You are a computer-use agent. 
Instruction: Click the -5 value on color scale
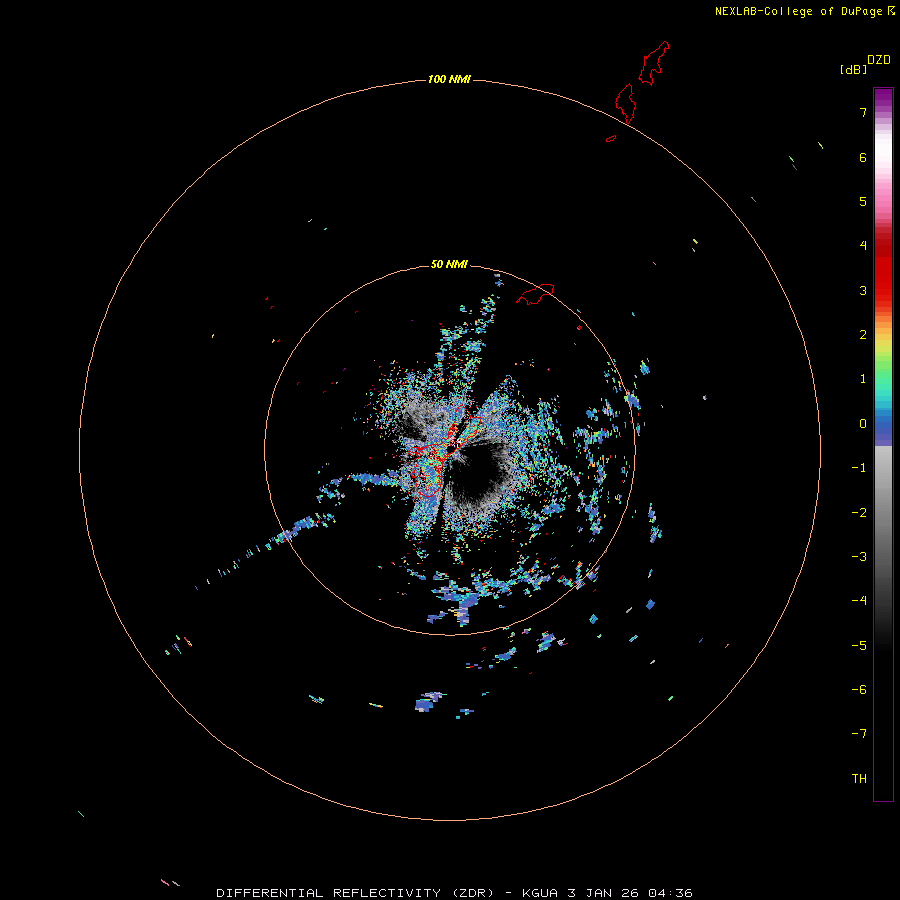[x=859, y=646]
